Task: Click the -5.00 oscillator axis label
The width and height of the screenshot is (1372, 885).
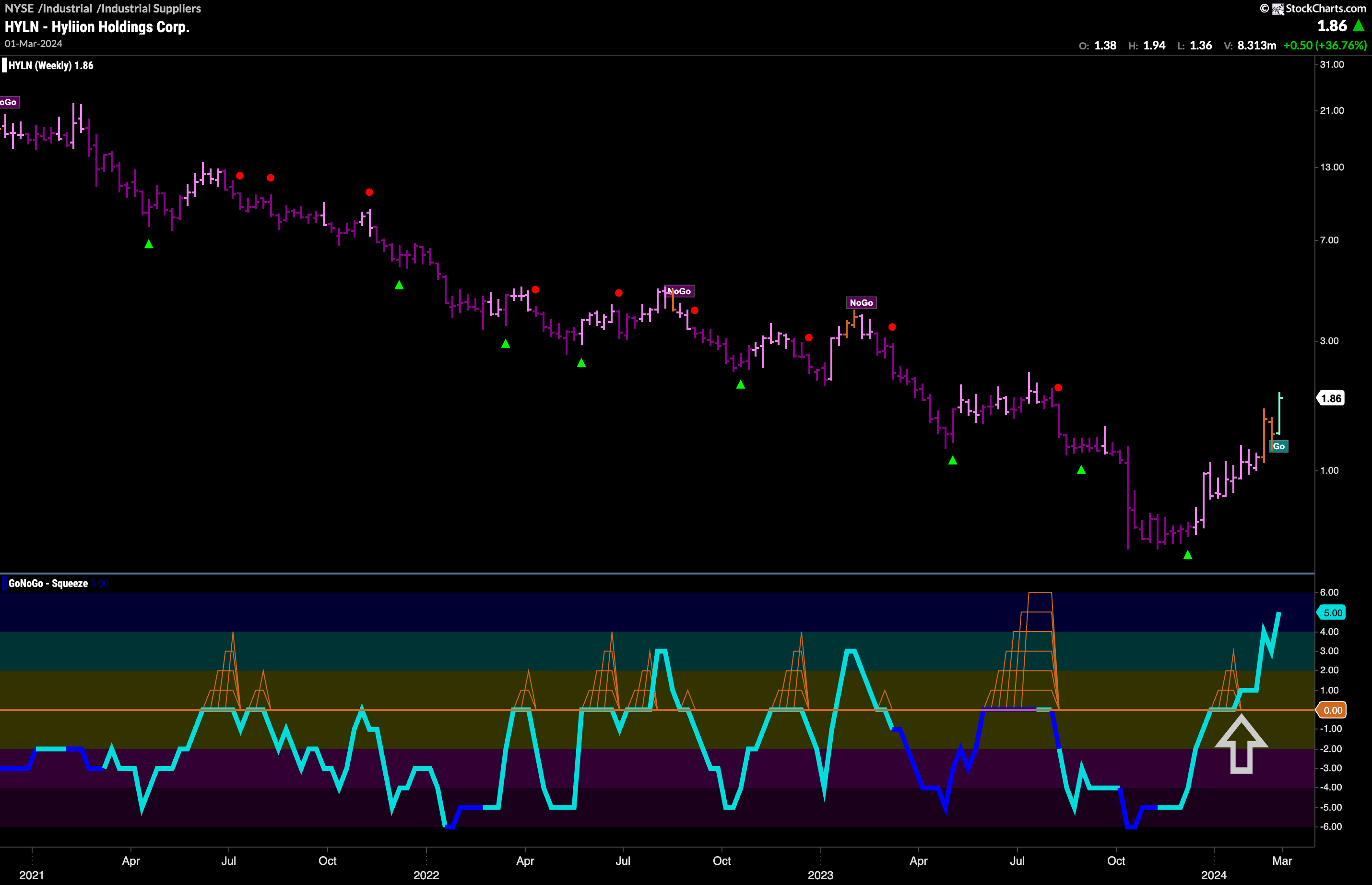Action: (x=1330, y=807)
